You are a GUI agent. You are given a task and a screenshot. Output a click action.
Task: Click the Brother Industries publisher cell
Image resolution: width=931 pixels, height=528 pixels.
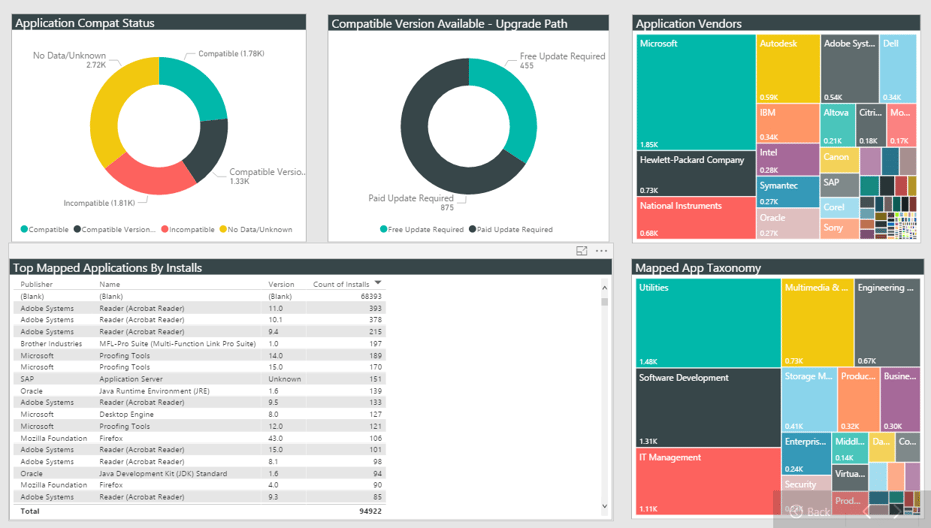tap(51, 343)
